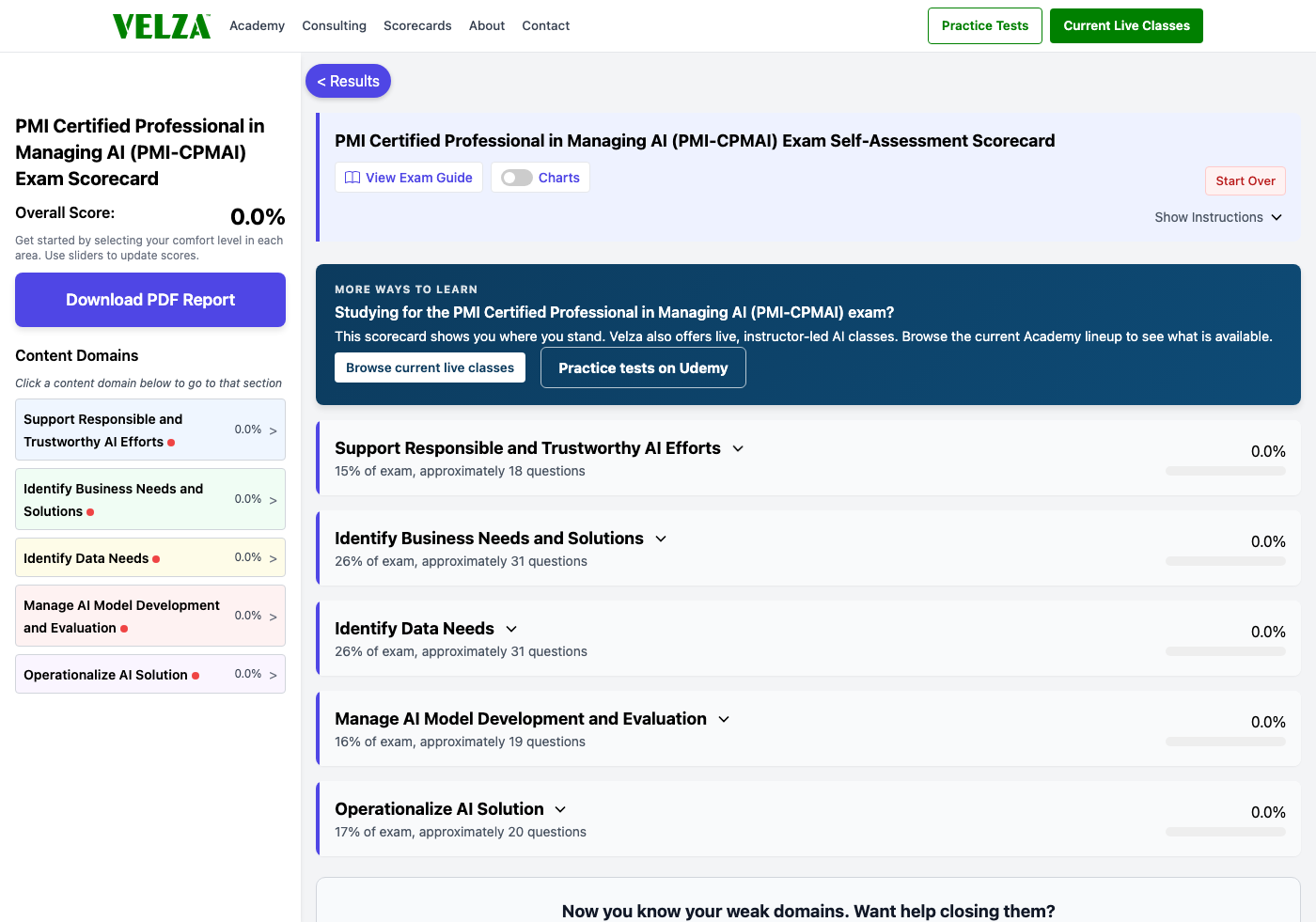Expand Identify Data Needs section chevron
Screen dimensions: 1316x922
point(511,629)
